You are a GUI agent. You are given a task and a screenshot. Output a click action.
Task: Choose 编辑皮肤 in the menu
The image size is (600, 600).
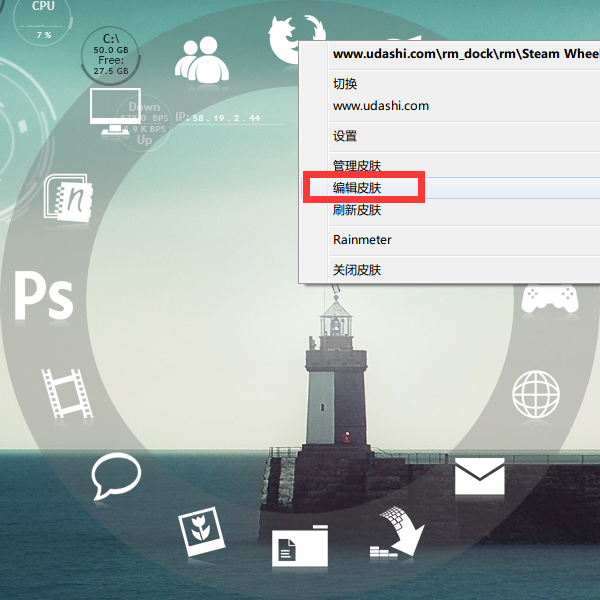449,188
